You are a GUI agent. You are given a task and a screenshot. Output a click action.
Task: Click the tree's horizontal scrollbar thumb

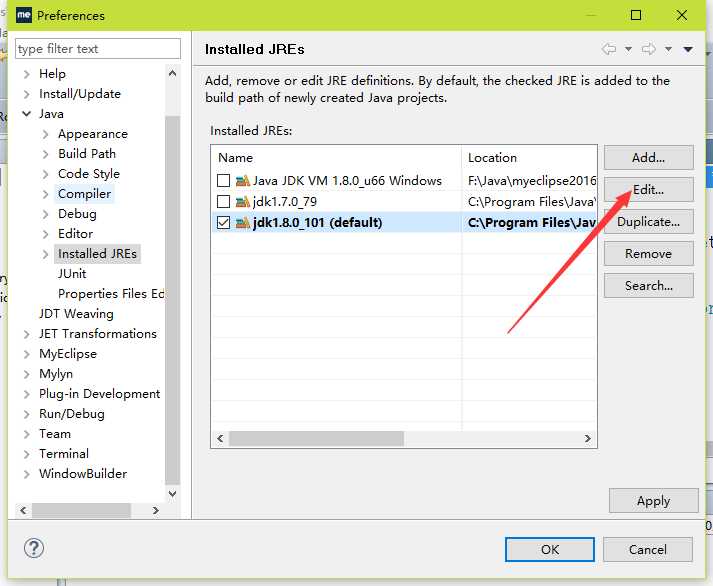point(81,510)
